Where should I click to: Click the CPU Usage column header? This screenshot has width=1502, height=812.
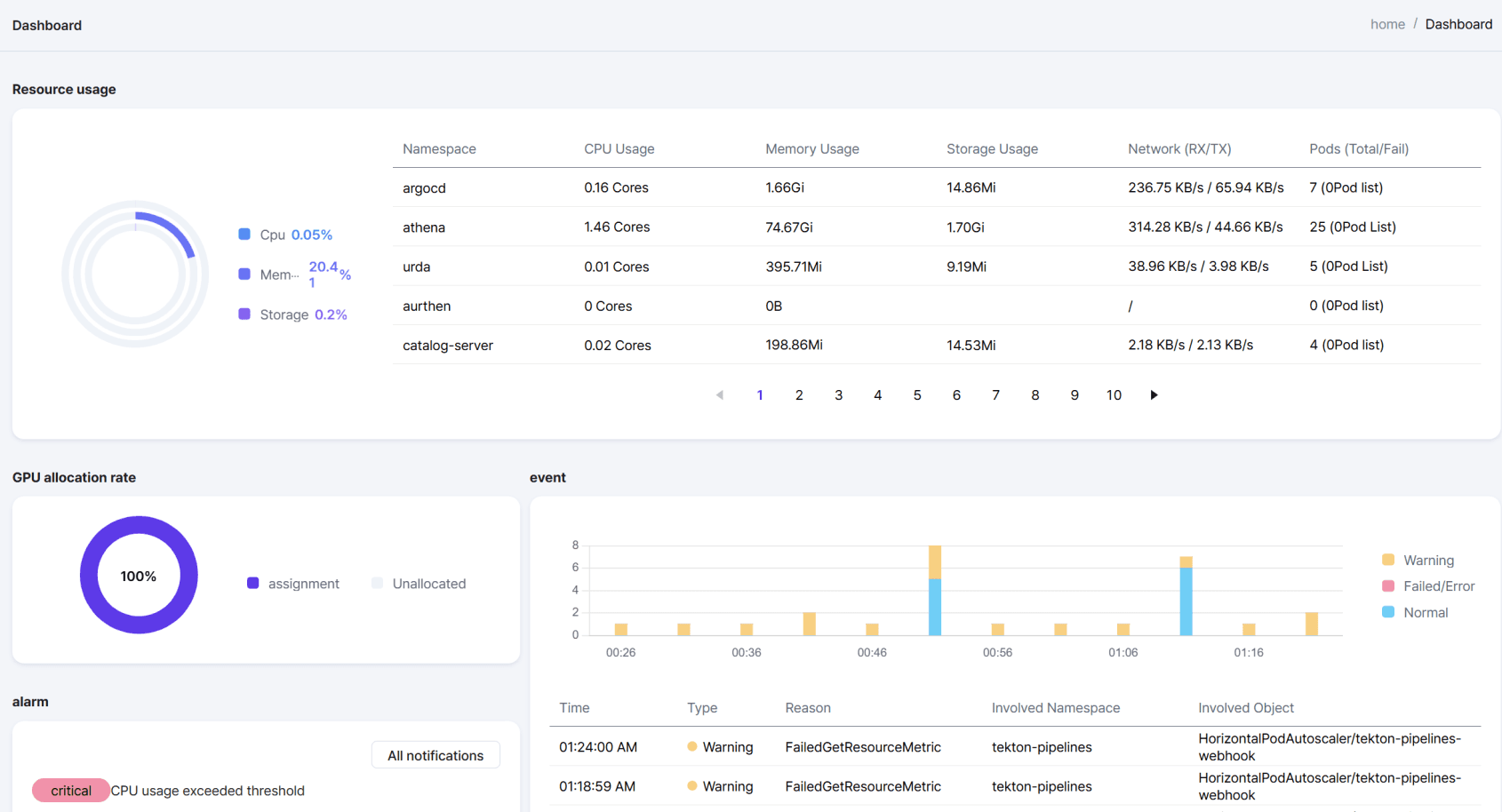[x=619, y=149]
